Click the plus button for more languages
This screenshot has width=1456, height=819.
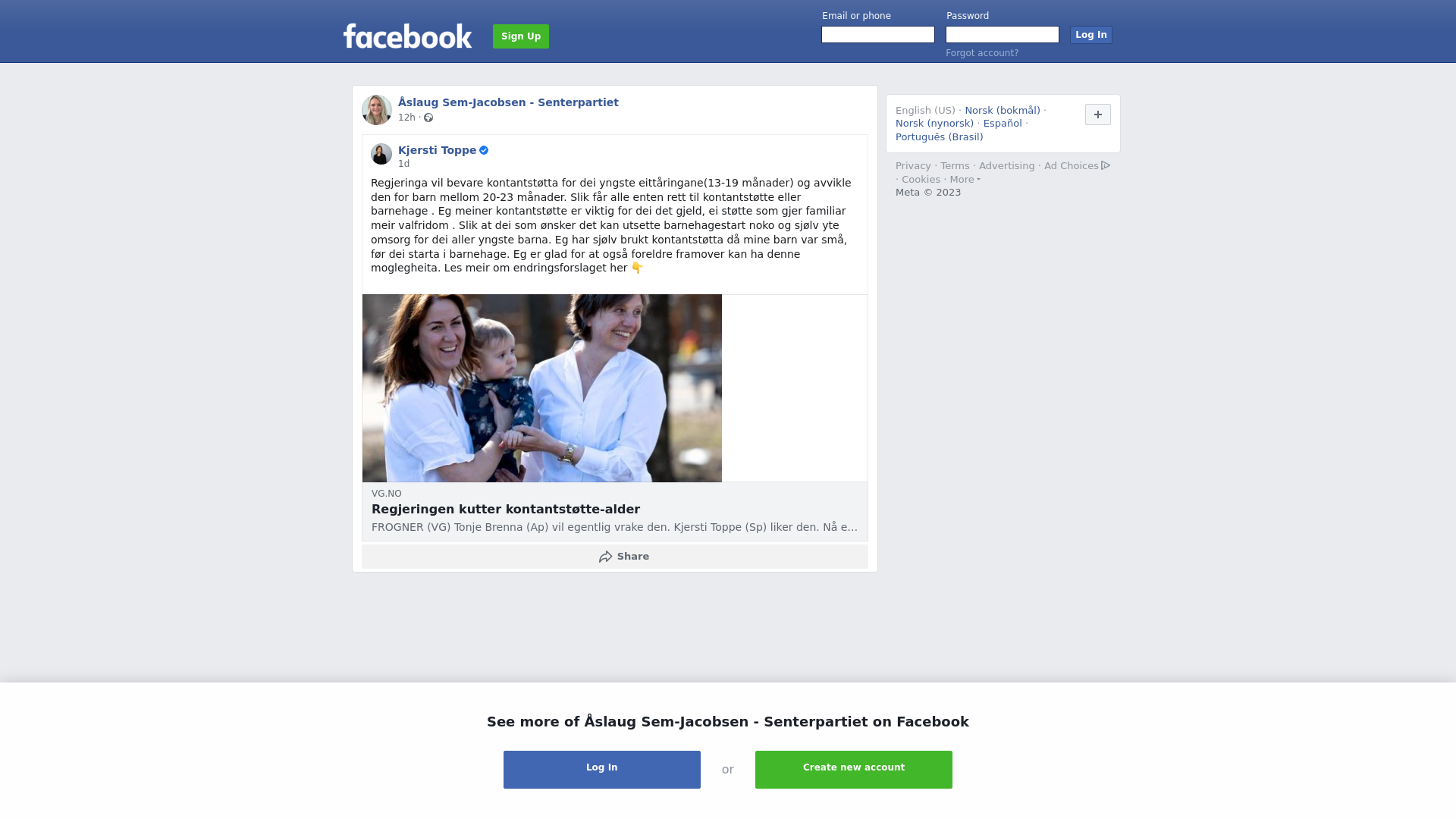[x=1098, y=115]
